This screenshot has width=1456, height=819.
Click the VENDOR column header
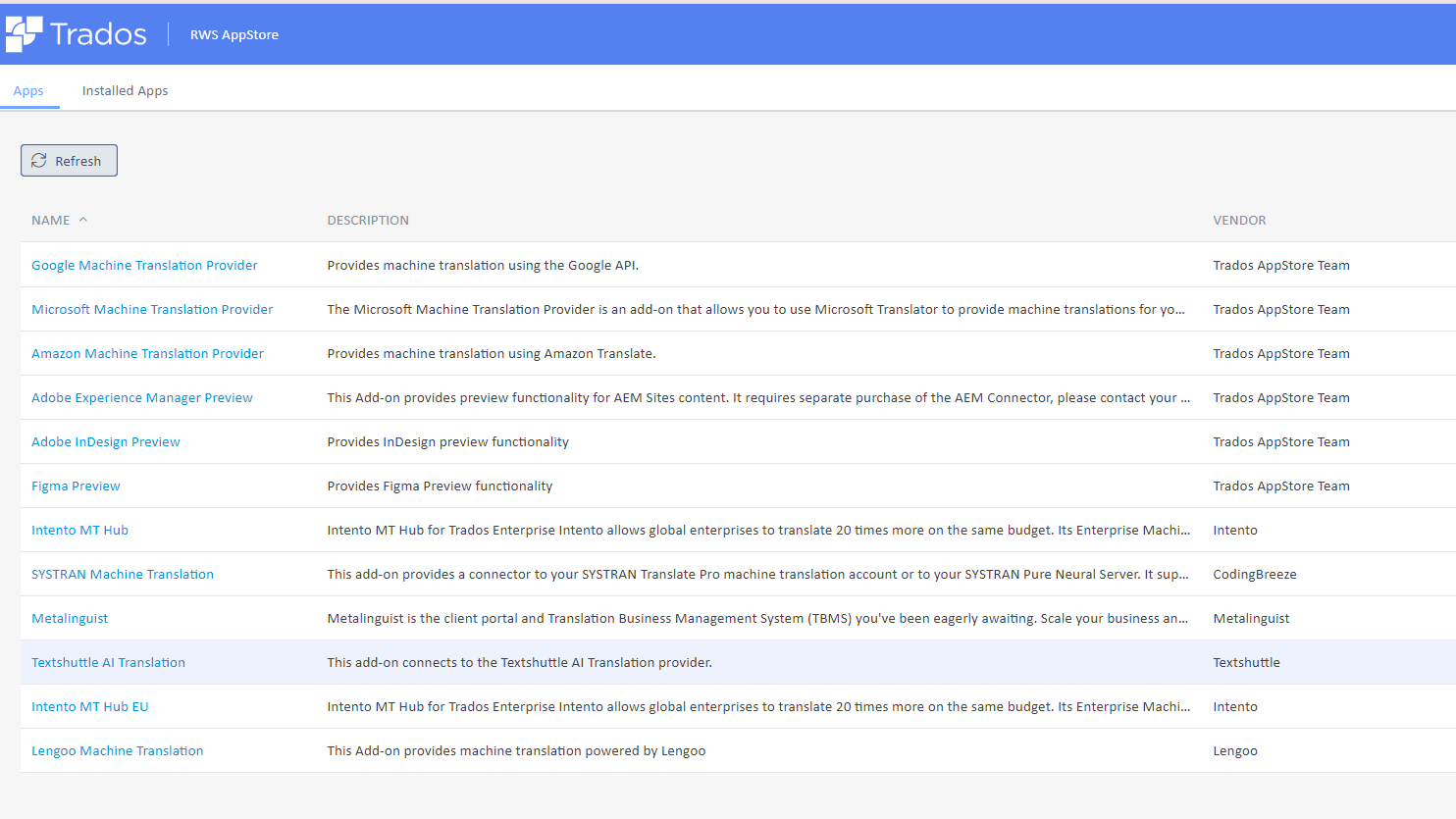click(x=1239, y=221)
